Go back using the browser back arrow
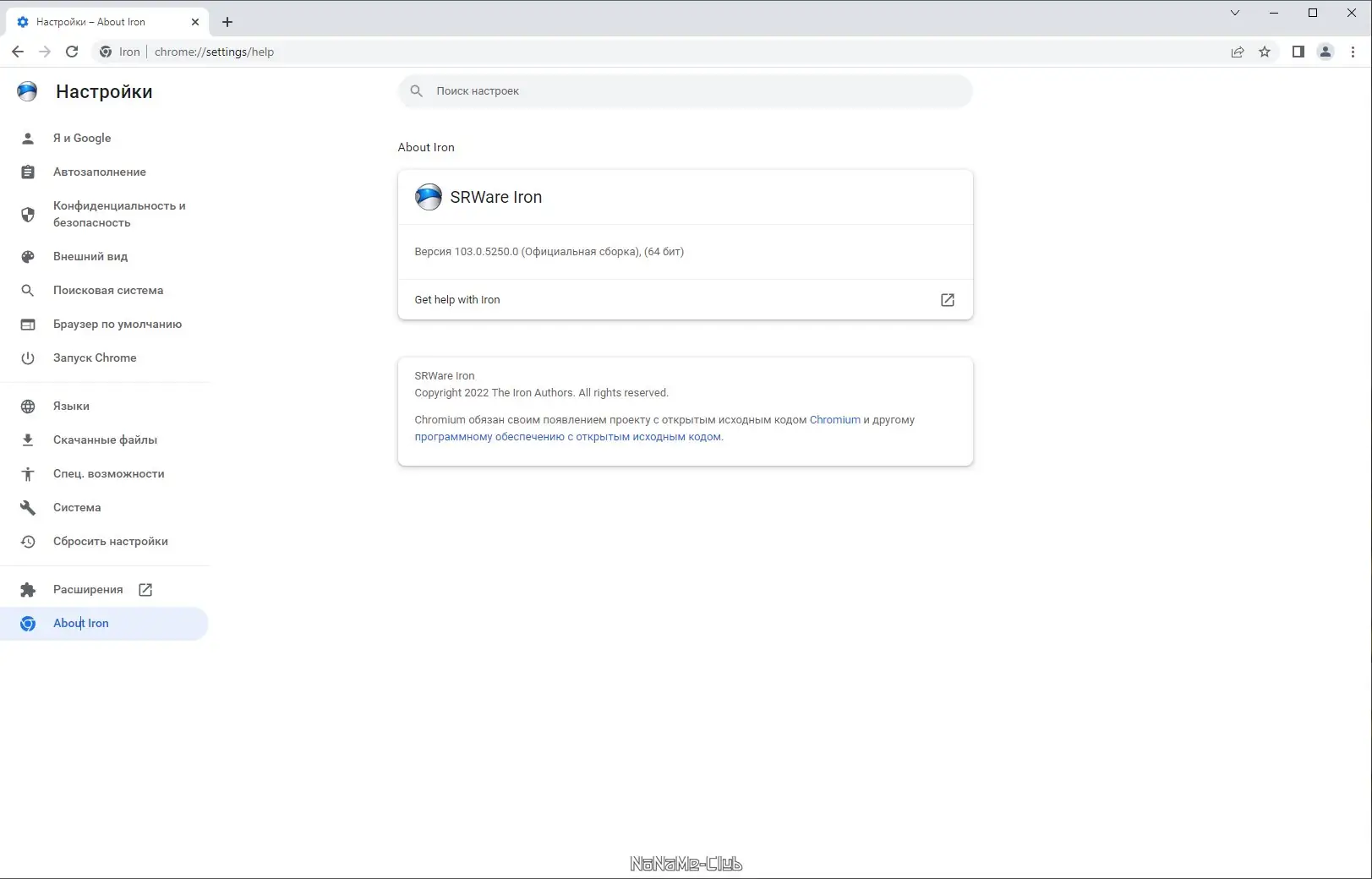This screenshot has width=1372, height=879. click(x=18, y=52)
